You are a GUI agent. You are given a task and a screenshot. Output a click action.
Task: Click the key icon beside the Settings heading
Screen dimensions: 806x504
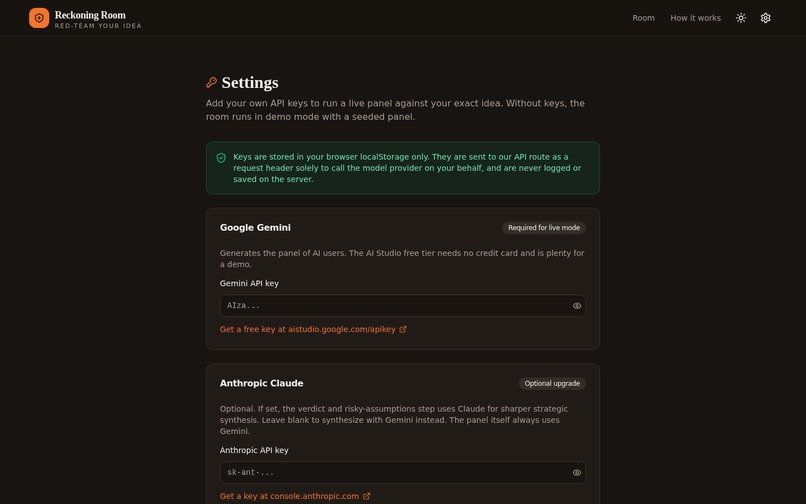tap(211, 82)
